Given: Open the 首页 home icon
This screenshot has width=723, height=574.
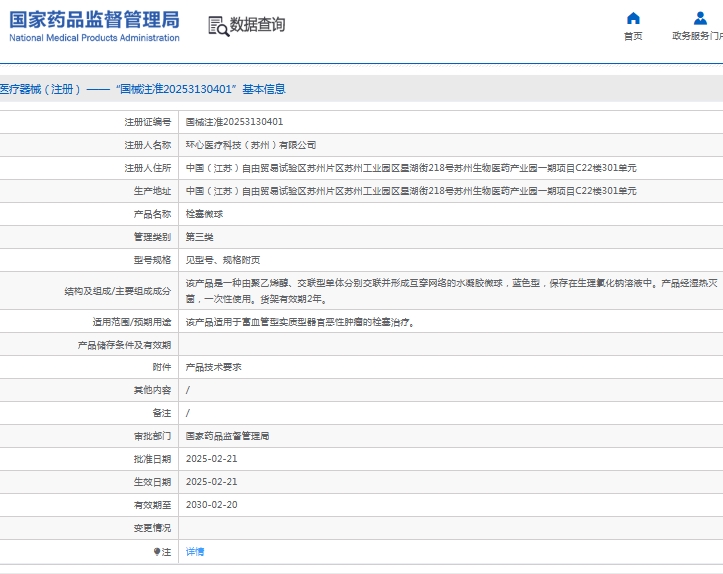Looking at the screenshot, I should [633, 18].
